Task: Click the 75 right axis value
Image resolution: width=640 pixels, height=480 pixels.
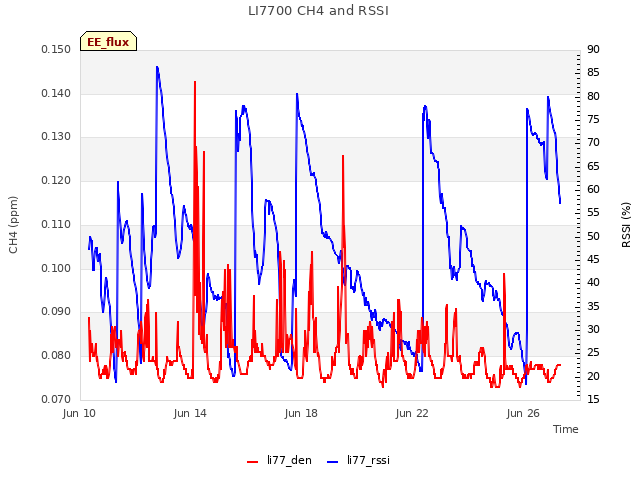Action: [593, 120]
